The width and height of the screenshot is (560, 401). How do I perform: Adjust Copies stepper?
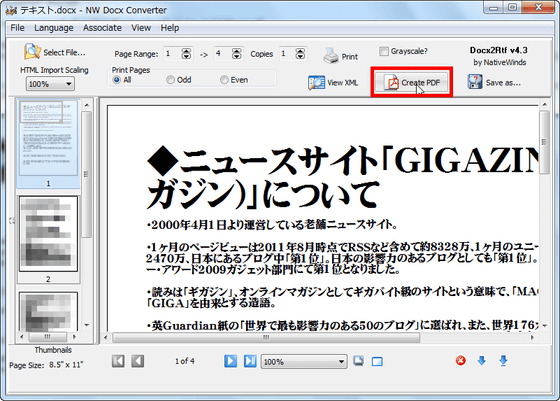(x=300, y=54)
